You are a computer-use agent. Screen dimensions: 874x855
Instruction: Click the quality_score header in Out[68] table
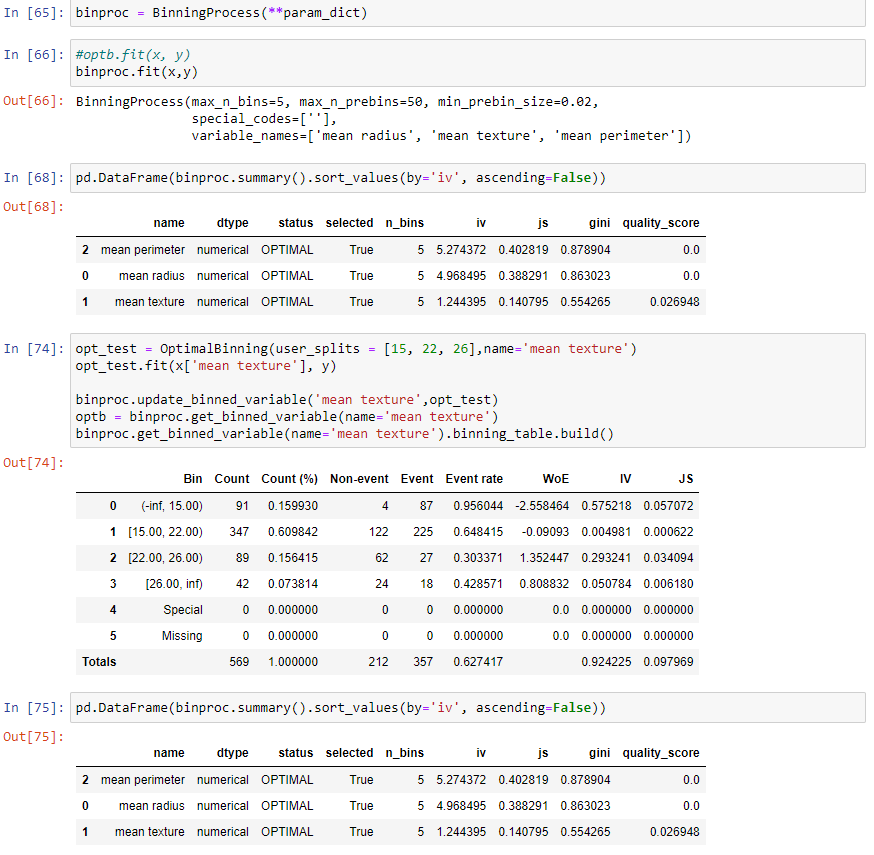662,222
